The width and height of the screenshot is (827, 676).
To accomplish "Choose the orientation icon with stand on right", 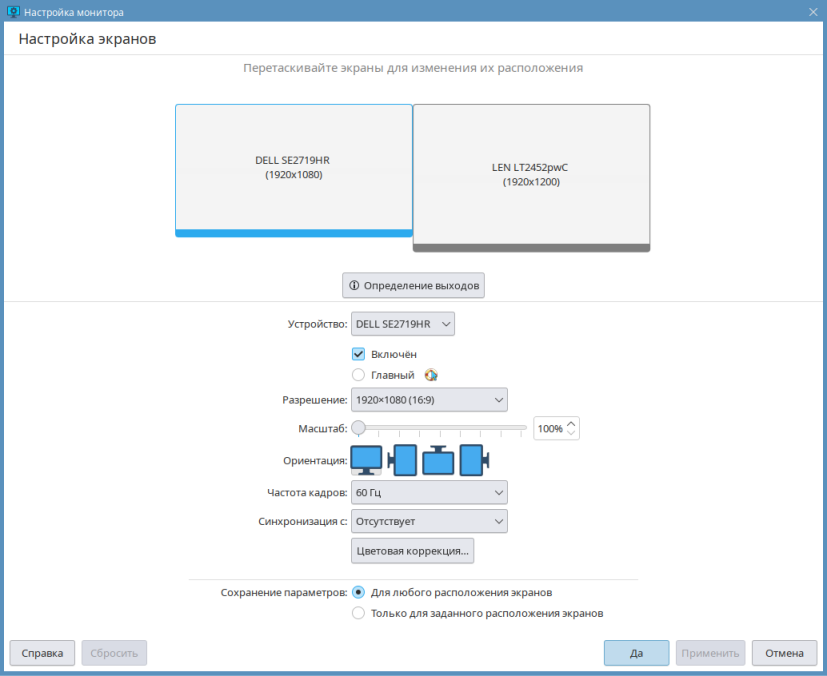I will click(473, 460).
